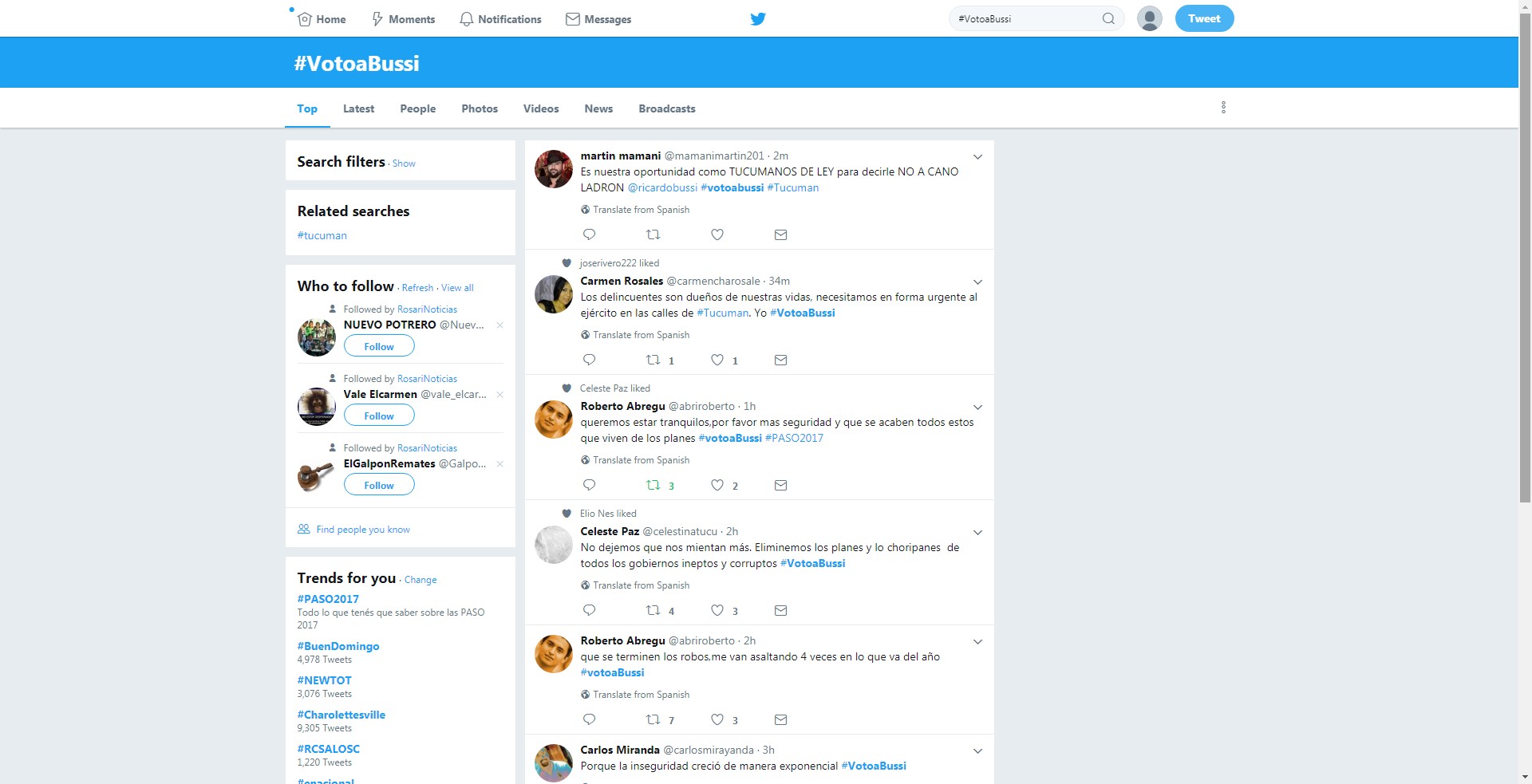Like Carmen Rosales's tweet
Screen dimensions: 1532x784
717,360
